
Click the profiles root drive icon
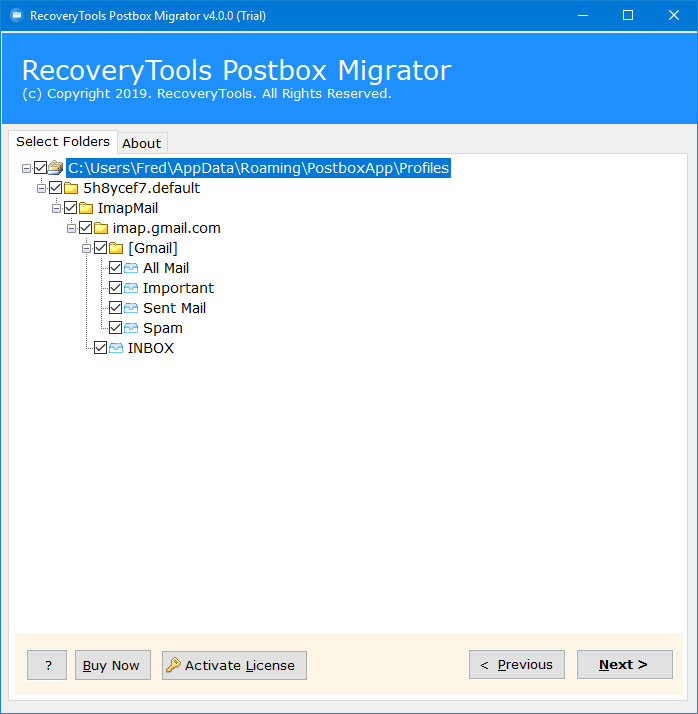click(x=56, y=168)
